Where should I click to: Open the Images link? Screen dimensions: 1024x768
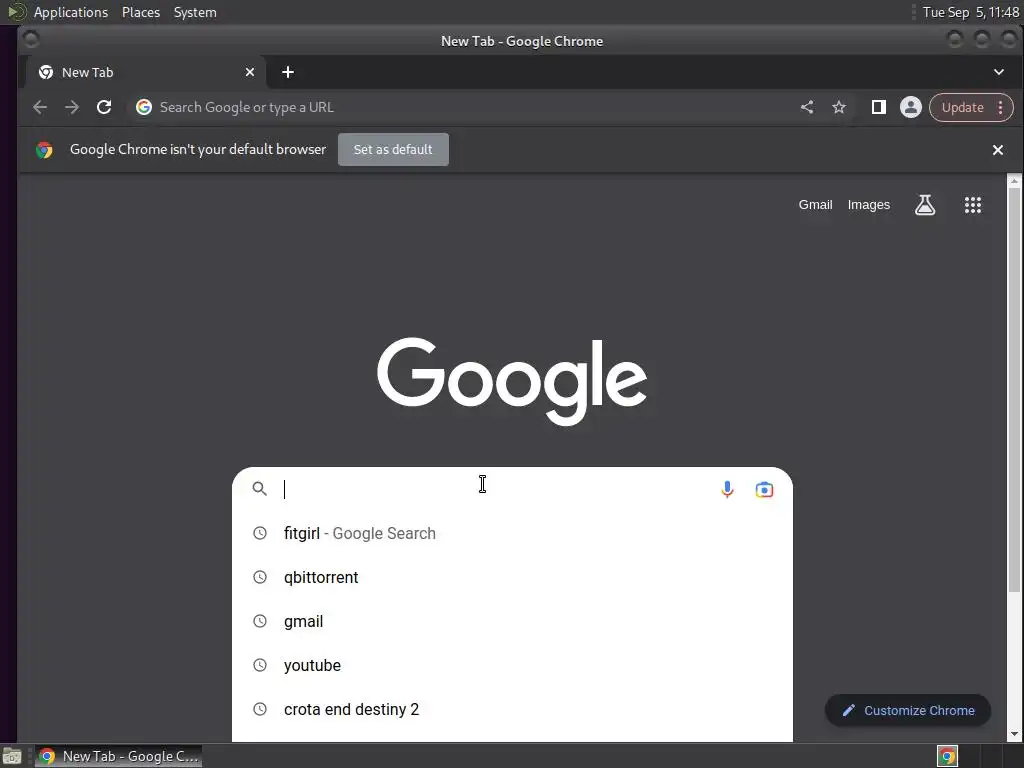[x=869, y=205]
